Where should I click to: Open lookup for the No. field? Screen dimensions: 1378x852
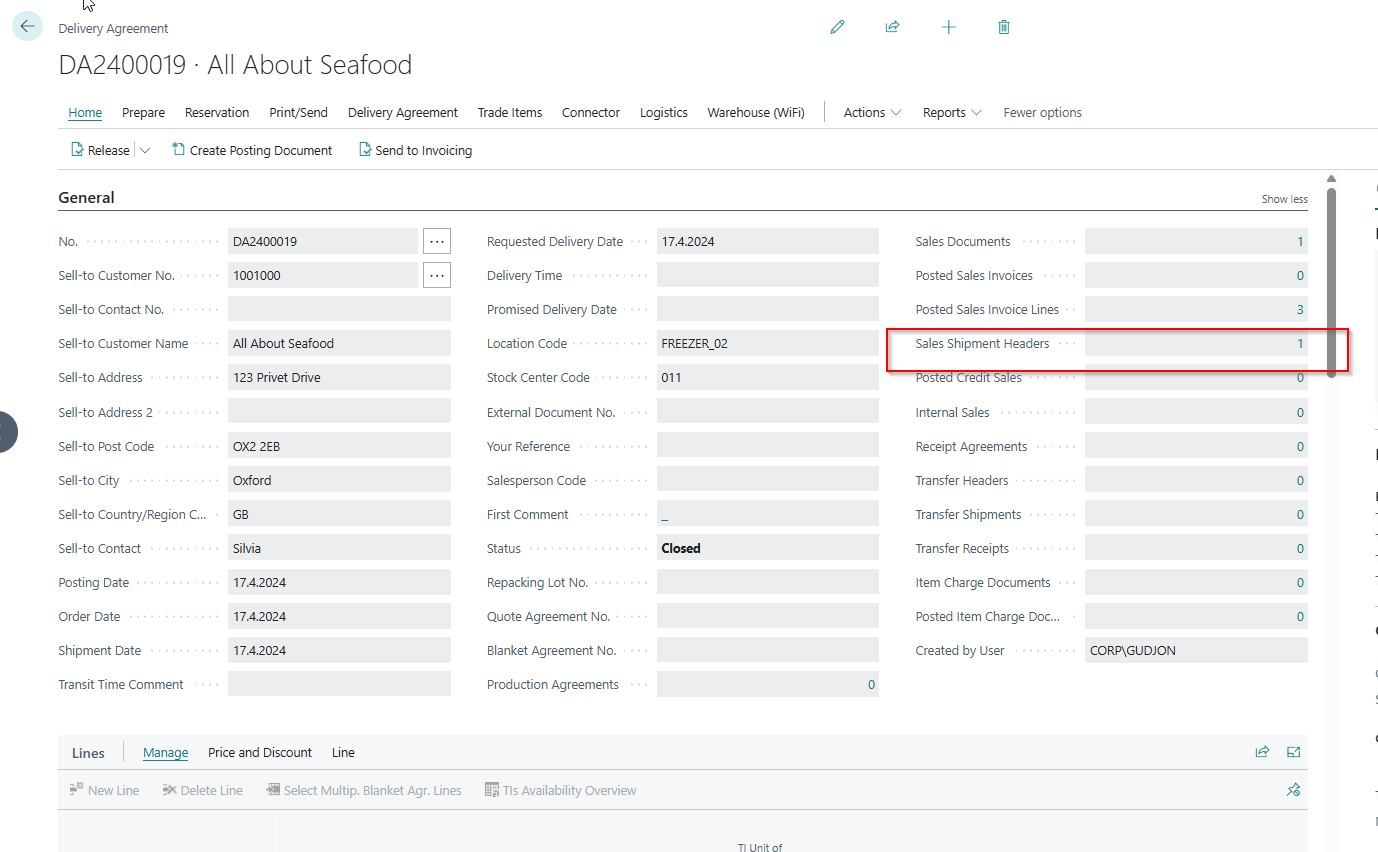[436, 241]
